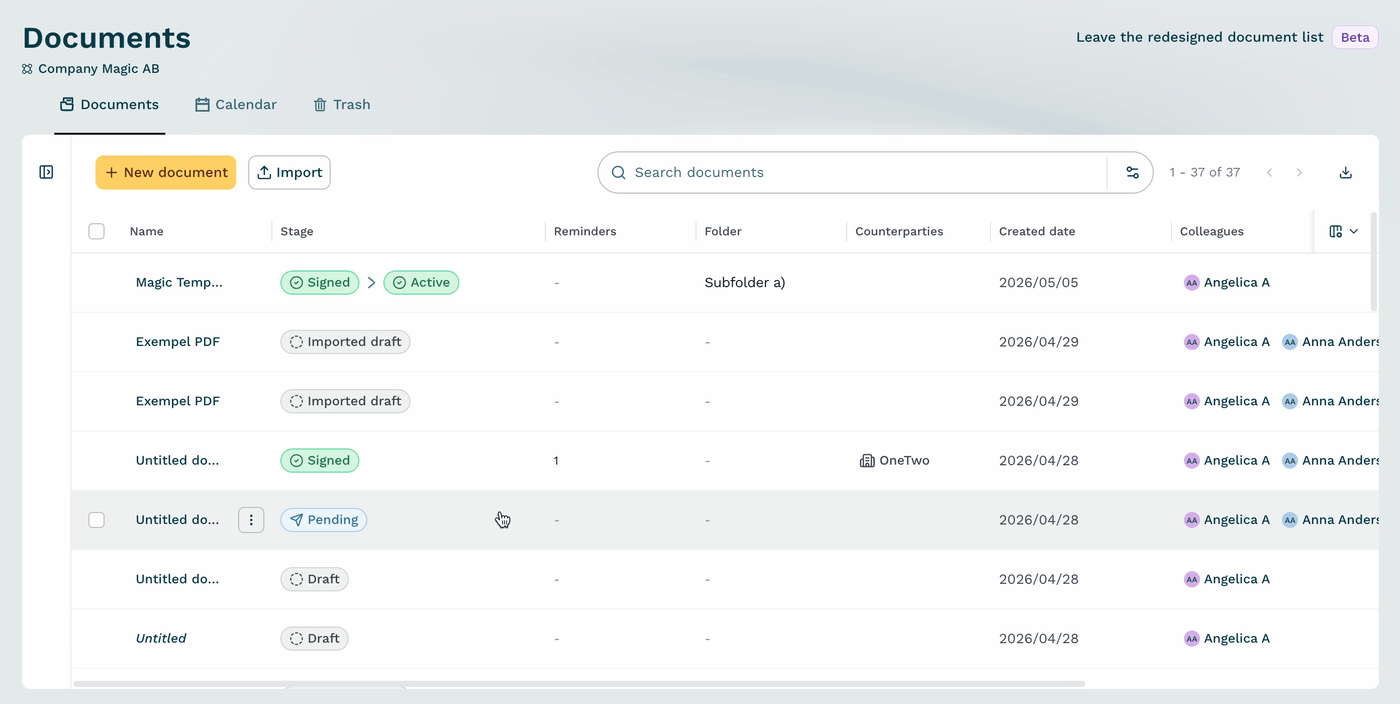Focus the Search documents field
This screenshot has width=1400, height=704.
(x=852, y=172)
